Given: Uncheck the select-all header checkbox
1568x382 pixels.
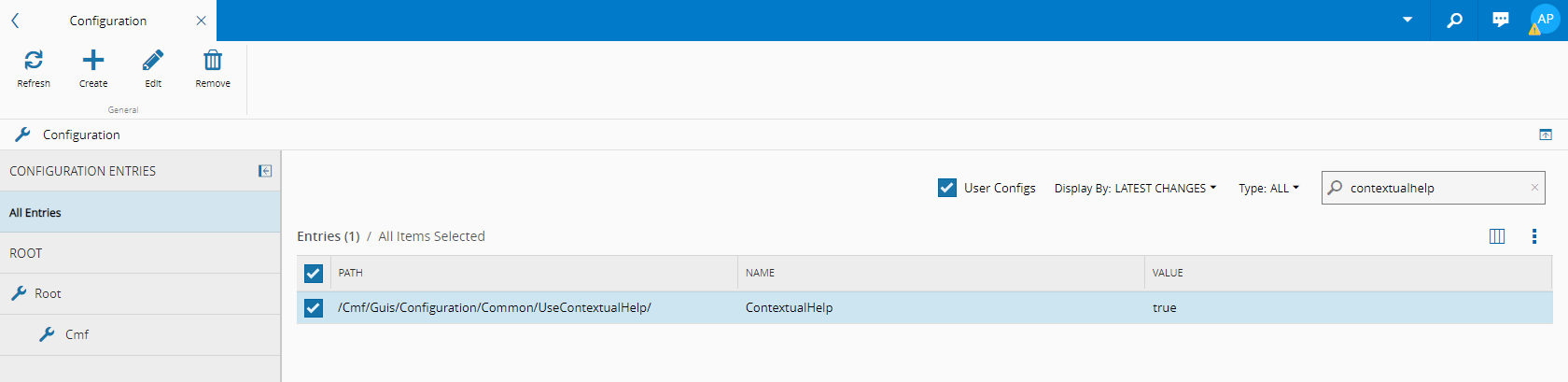Looking at the screenshot, I should [x=314, y=273].
